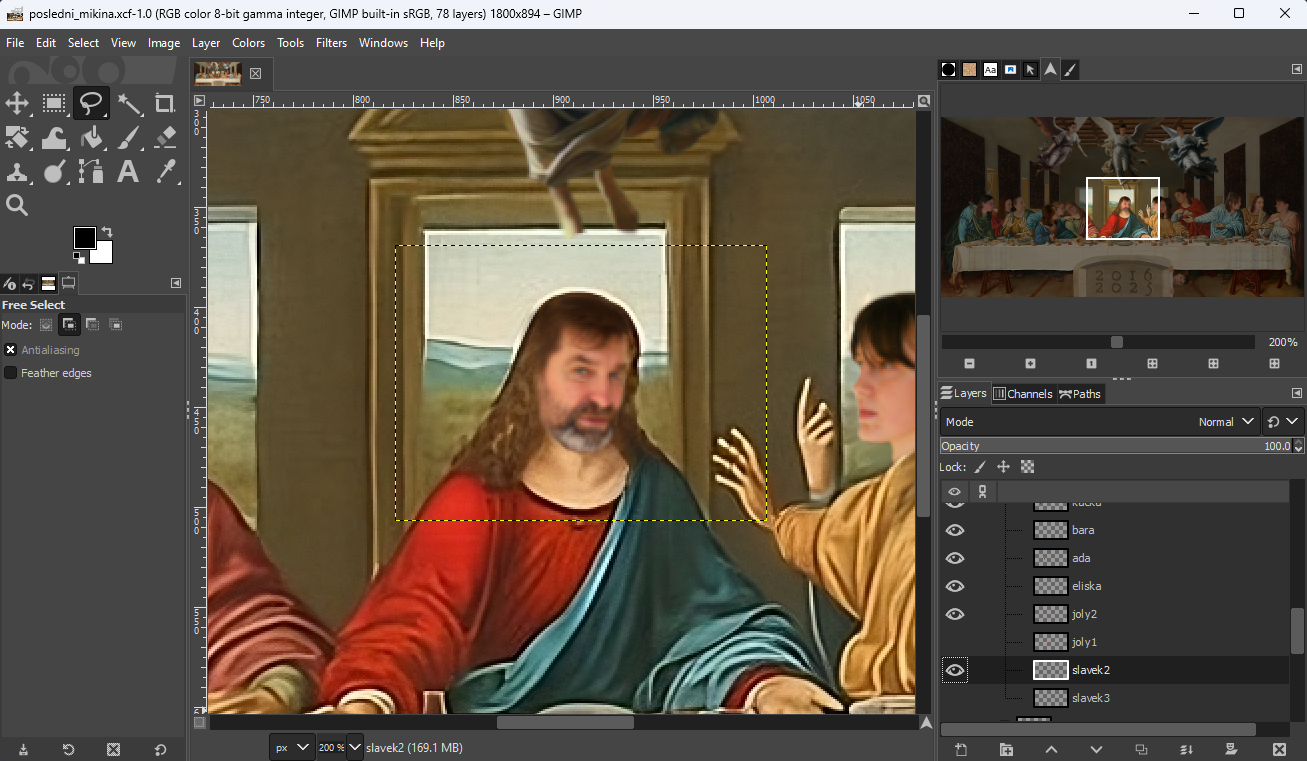Viewport: 1307px width, 761px height.
Task: Select the Unified Transform tool
Action: 18,137
